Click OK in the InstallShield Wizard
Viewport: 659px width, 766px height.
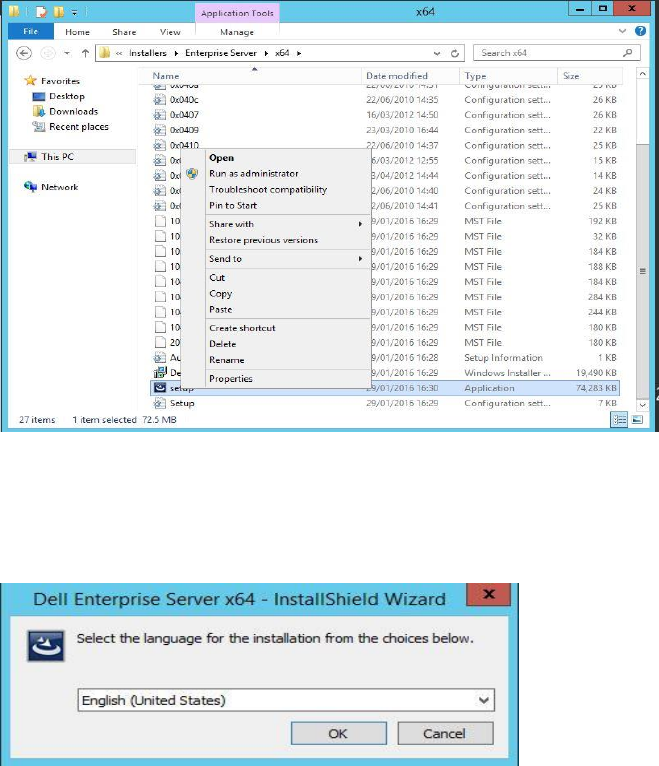click(x=339, y=733)
